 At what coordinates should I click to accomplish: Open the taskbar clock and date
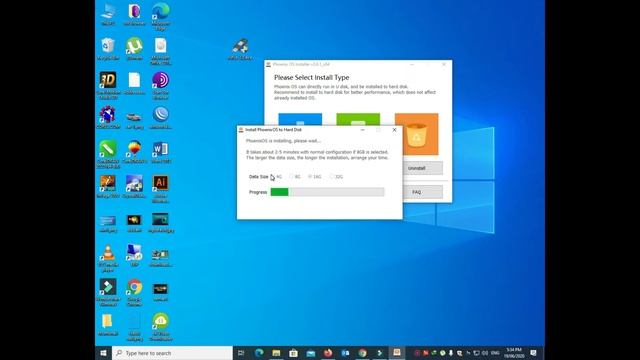(x=513, y=353)
